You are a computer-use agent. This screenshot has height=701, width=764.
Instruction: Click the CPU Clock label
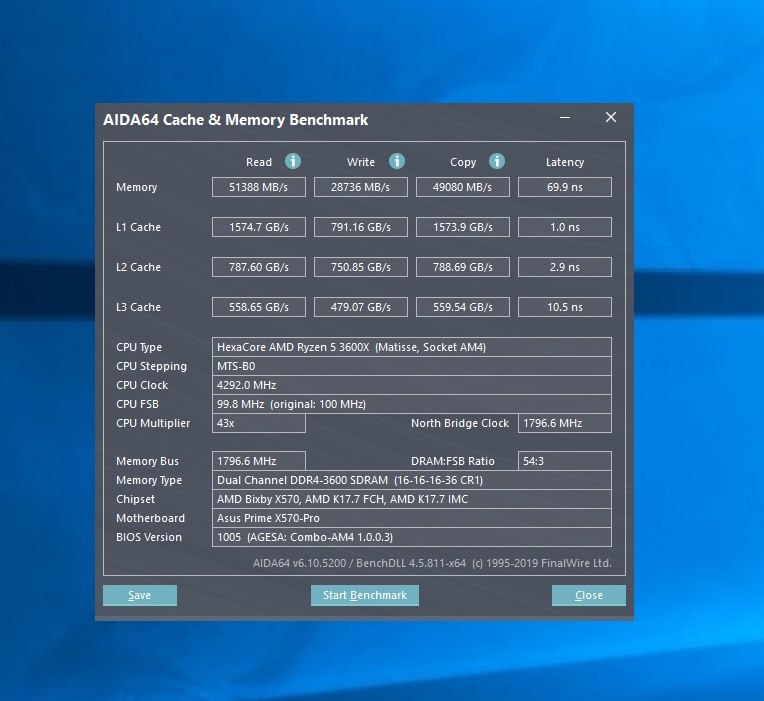coord(142,385)
